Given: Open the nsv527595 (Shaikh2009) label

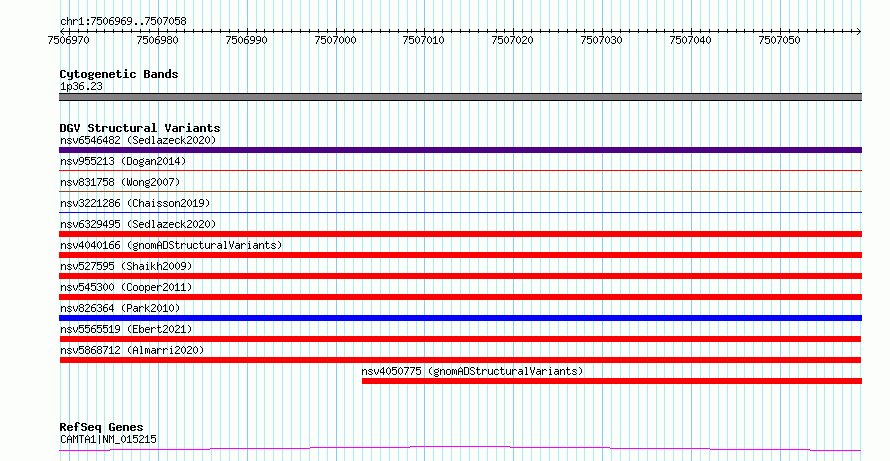Looking at the screenshot, I should tap(126, 266).
